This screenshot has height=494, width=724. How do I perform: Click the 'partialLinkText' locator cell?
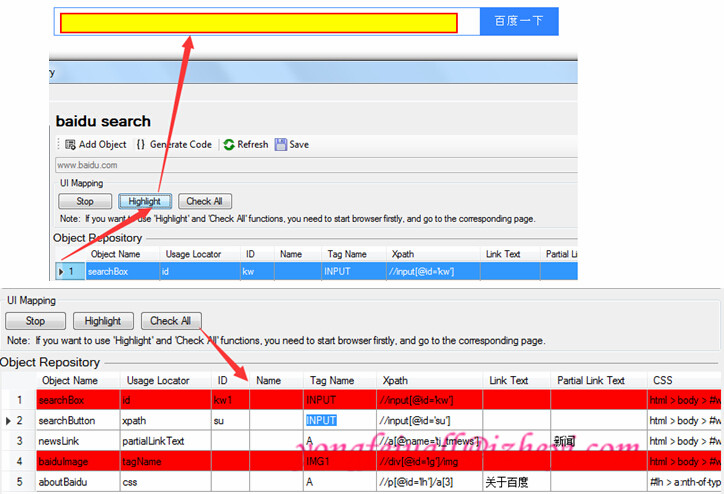(x=165, y=441)
